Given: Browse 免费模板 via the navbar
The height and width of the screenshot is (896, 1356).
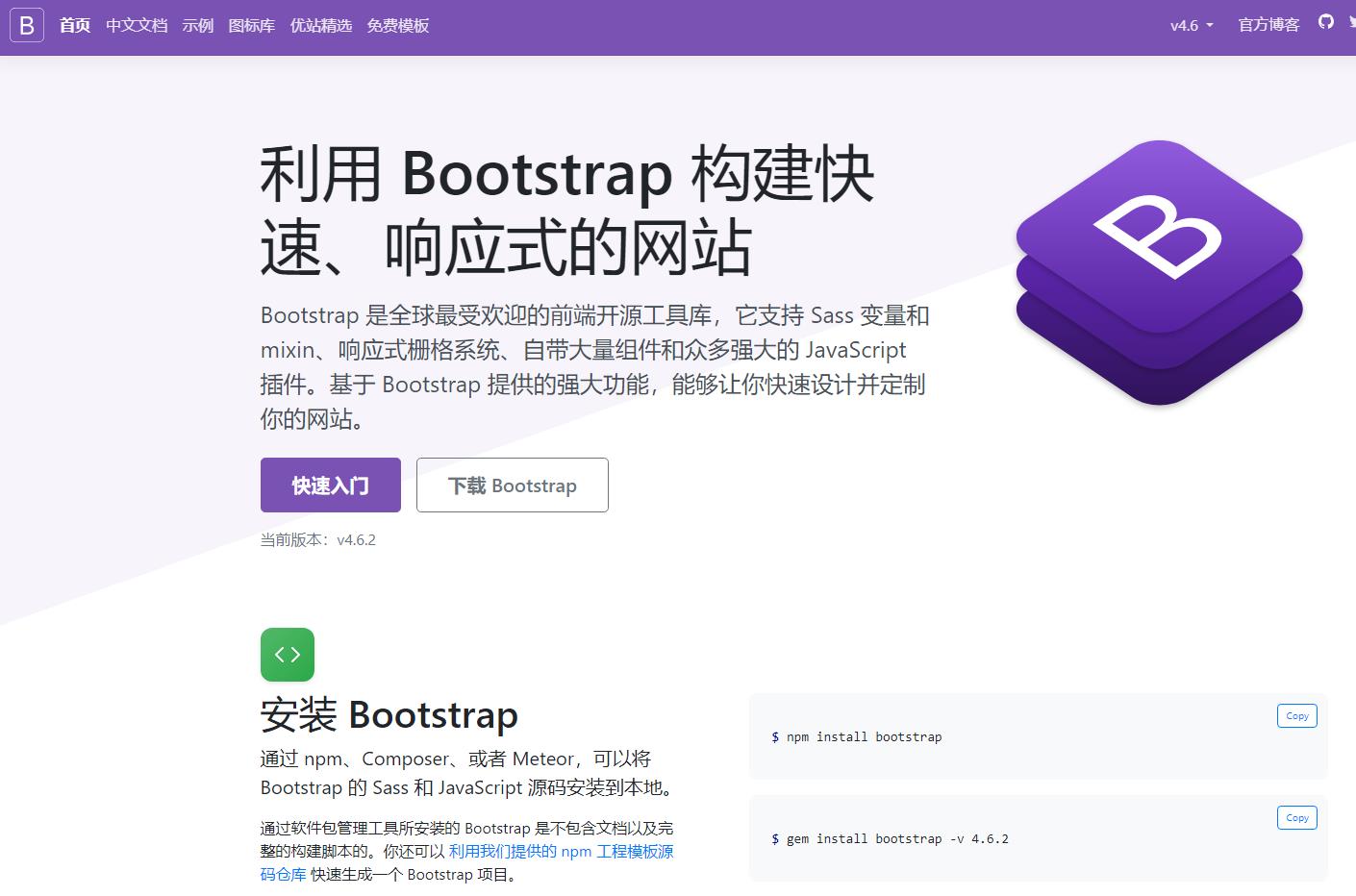Looking at the screenshot, I should [397, 26].
